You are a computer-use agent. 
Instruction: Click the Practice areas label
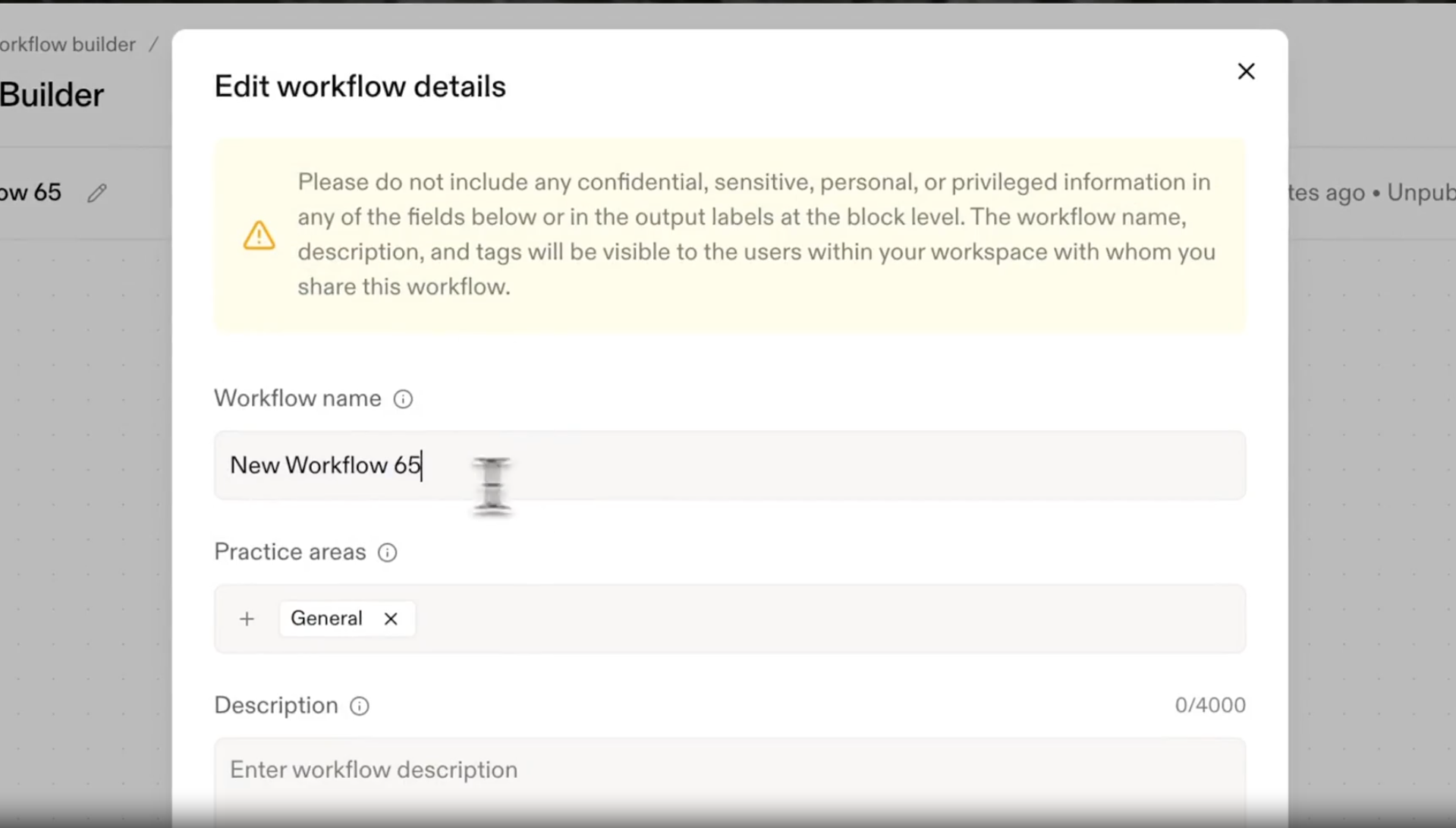(290, 552)
